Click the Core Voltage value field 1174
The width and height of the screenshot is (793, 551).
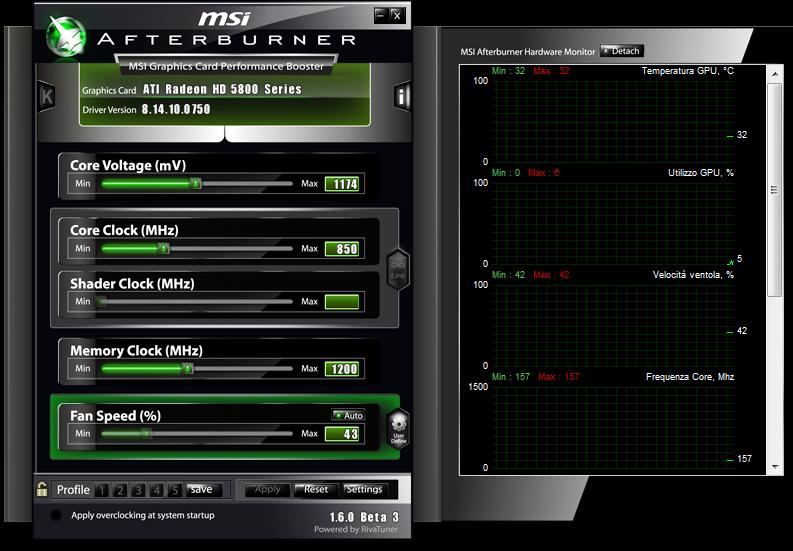pos(342,184)
